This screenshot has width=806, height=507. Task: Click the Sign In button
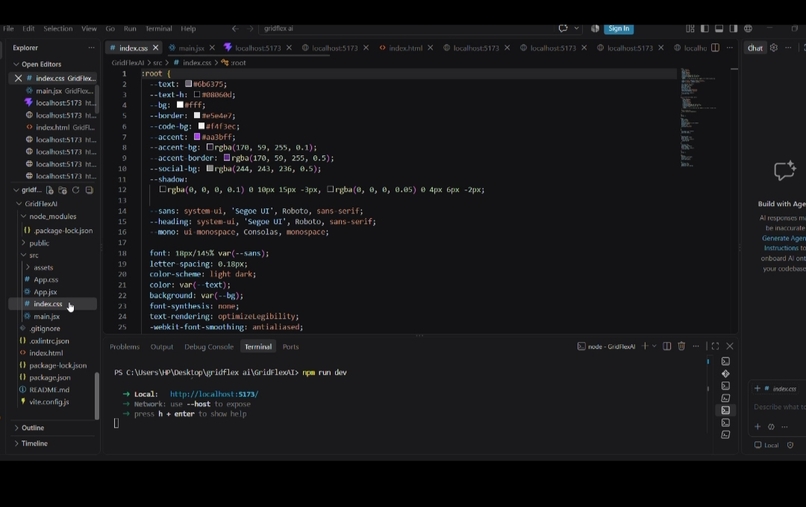click(619, 29)
